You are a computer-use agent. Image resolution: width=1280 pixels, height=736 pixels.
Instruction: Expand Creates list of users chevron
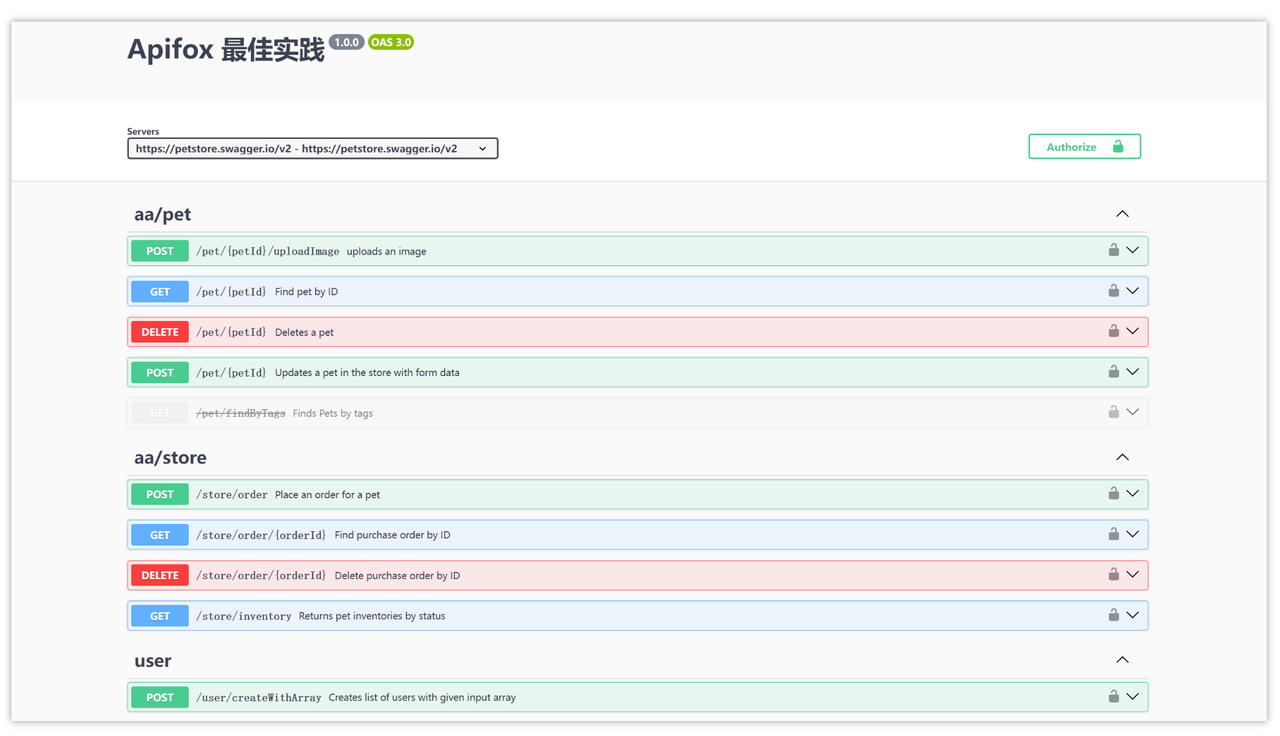tap(1133, 697)
